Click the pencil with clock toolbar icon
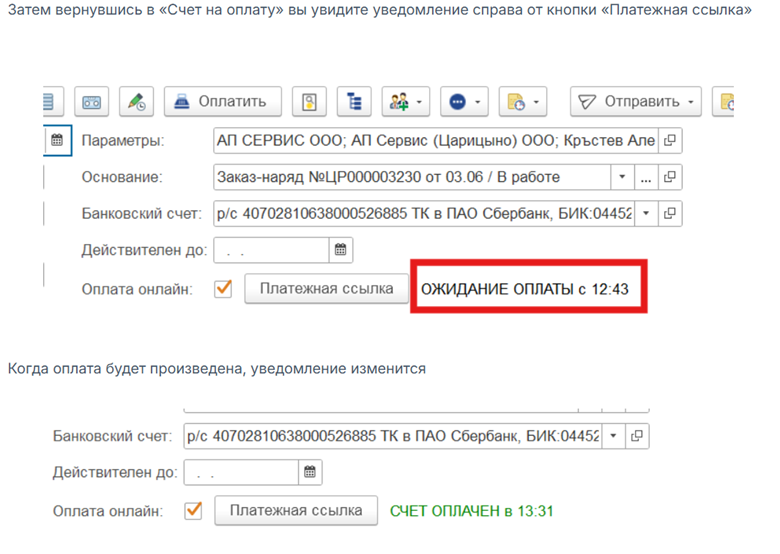Viewport: 780px width, 554px height. pos(135,102)
